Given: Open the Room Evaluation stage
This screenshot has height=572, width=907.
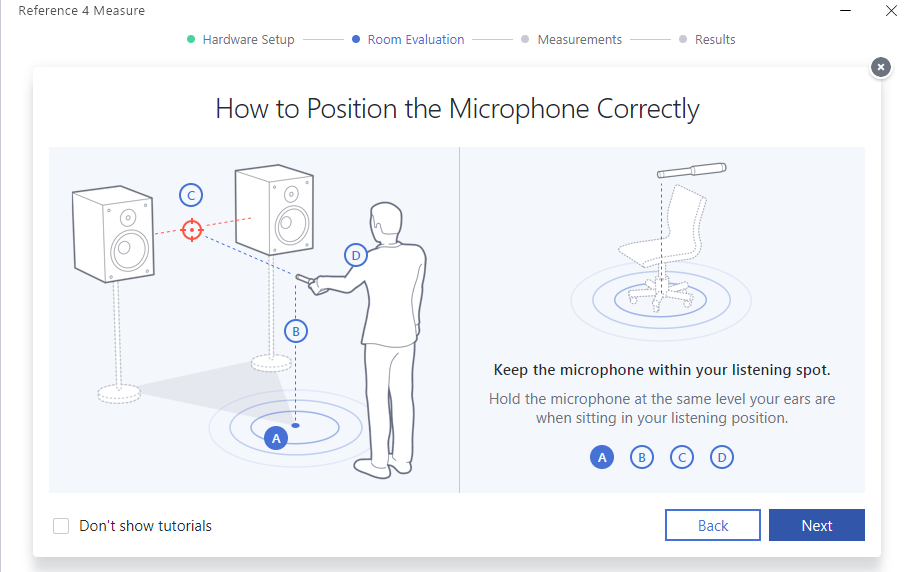Looking at the screenshot, I should 408,39.
